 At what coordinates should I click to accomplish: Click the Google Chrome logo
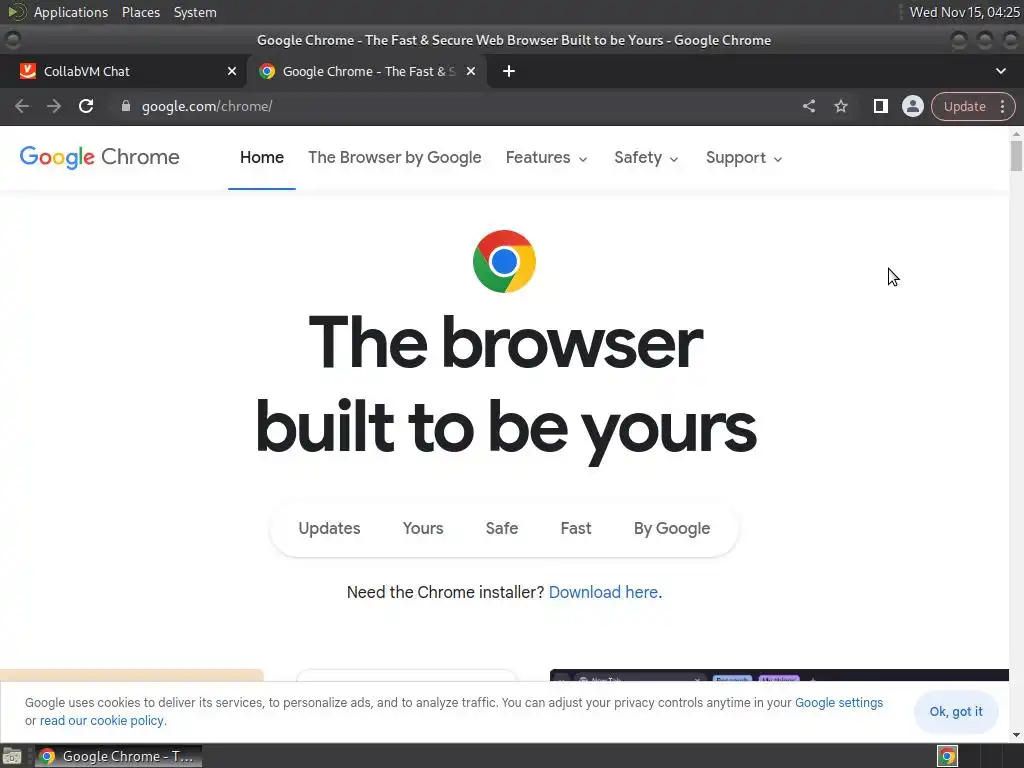(99, 157)
